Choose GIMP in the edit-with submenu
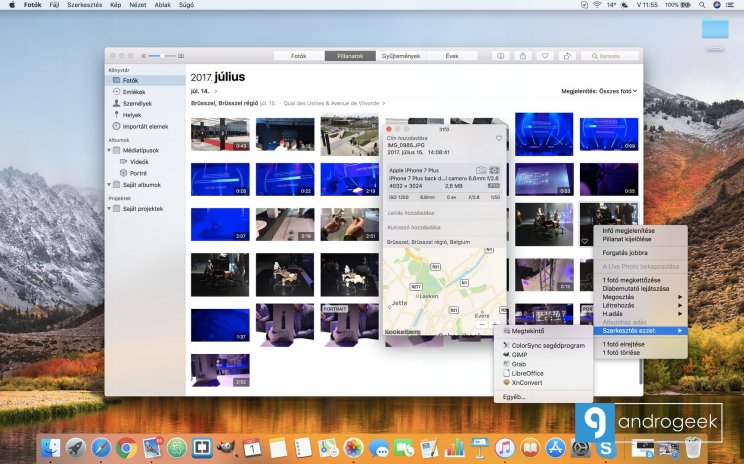744x464 pixels. [x=519, y=354]
